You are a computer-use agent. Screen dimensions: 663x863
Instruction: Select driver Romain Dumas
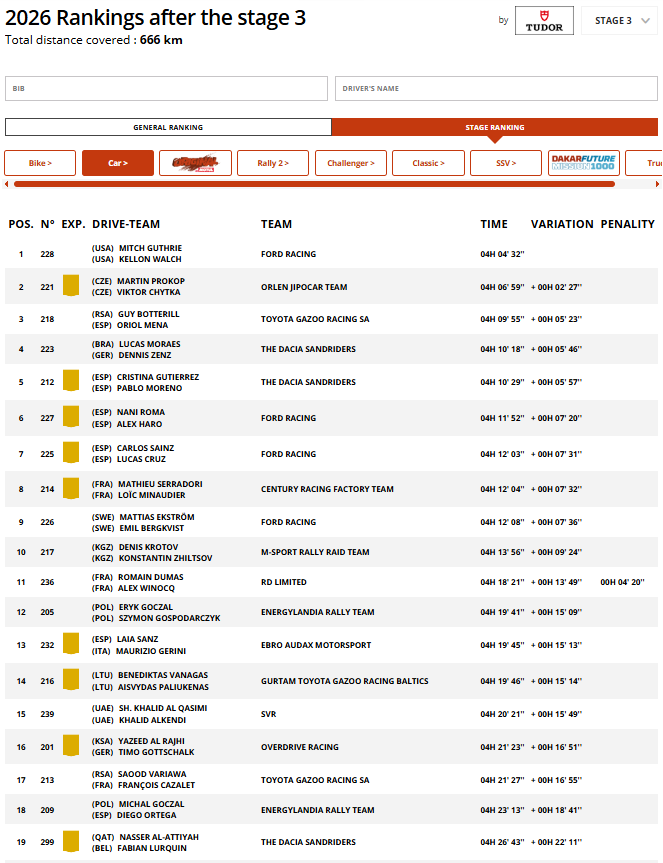[x=151, y=577]
